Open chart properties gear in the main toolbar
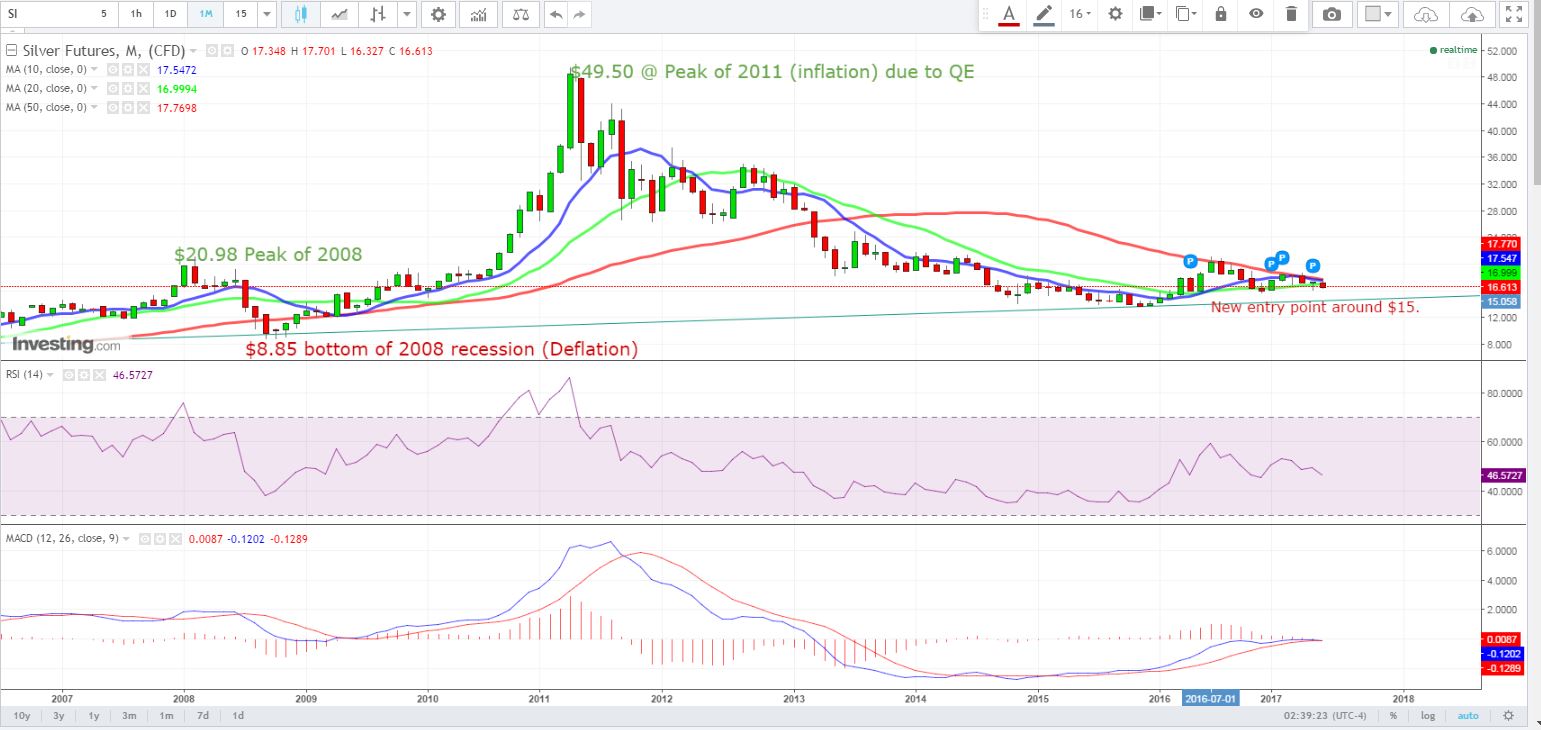The image size is (1541, 730). pos(438,14)
